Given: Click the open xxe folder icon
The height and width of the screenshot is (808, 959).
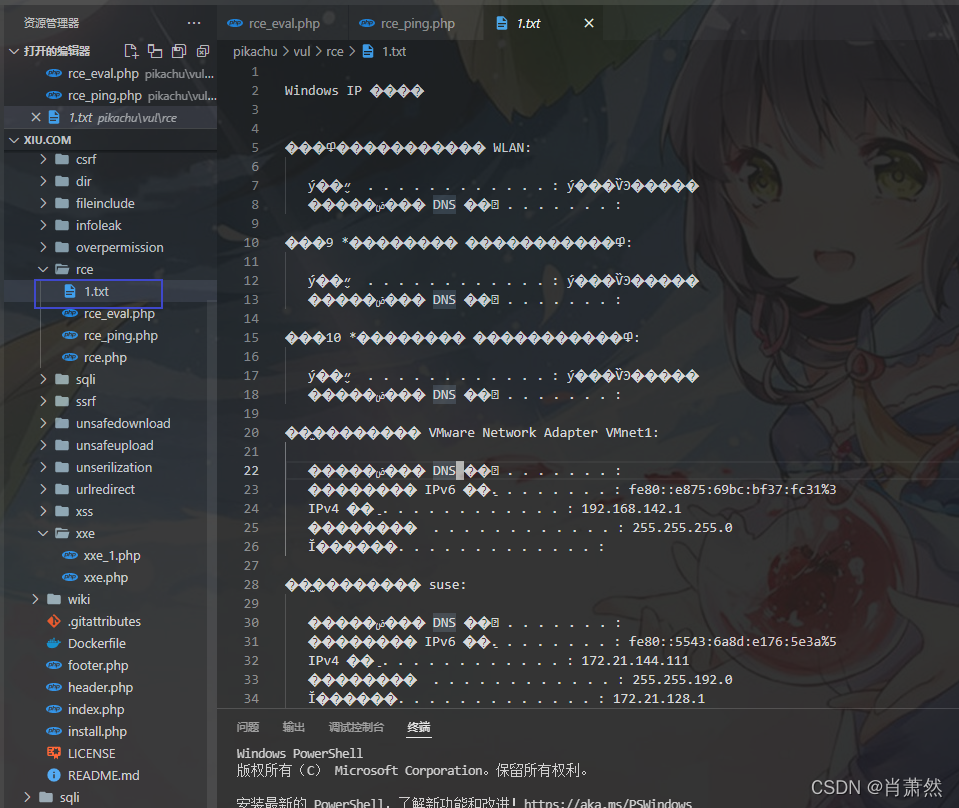Looking at the screenshot, I should [x=62, y=533].
